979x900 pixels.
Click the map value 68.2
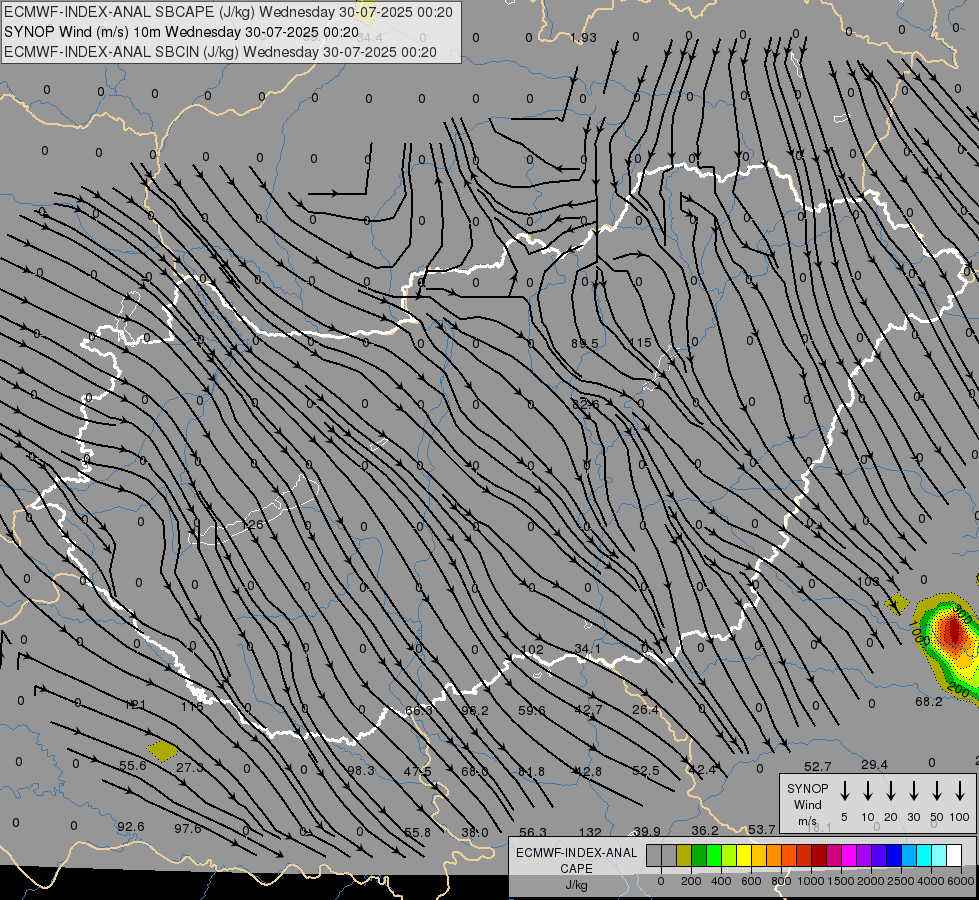point(928,701)
